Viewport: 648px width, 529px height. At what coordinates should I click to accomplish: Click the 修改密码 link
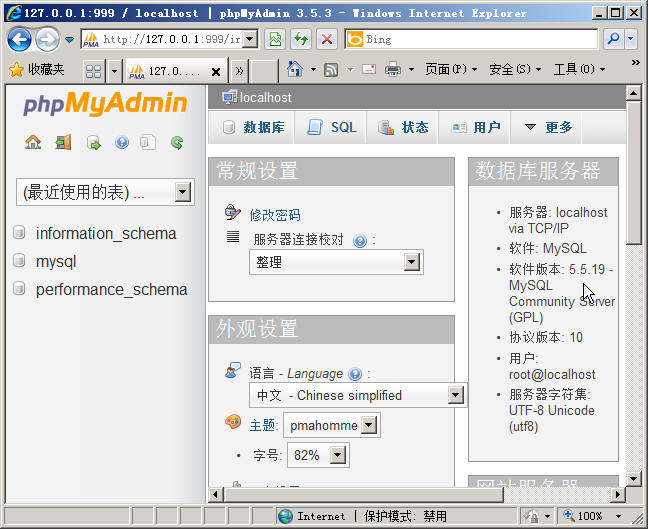tap(275, 215)
